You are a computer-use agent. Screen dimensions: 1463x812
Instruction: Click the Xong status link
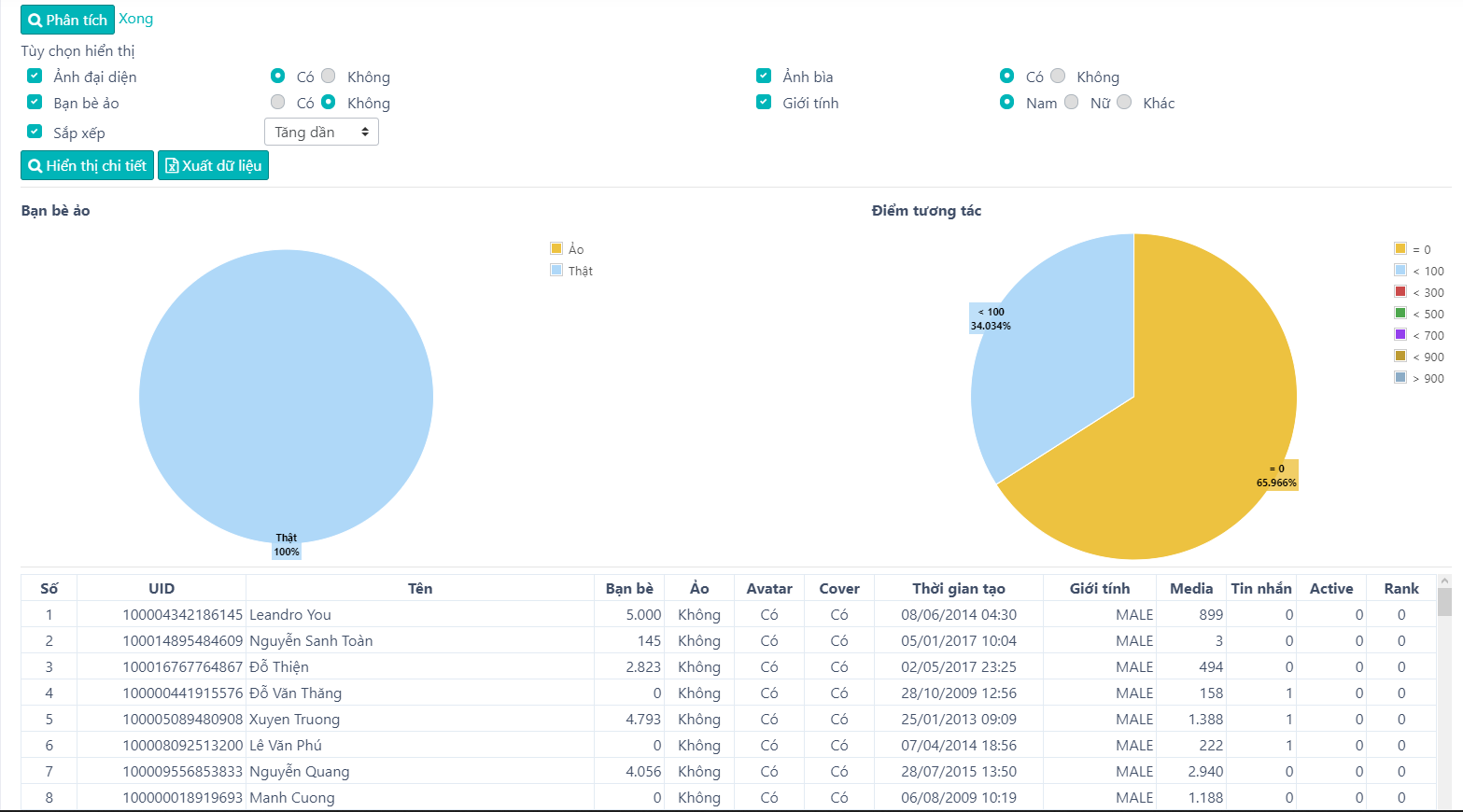pos(135,19)
